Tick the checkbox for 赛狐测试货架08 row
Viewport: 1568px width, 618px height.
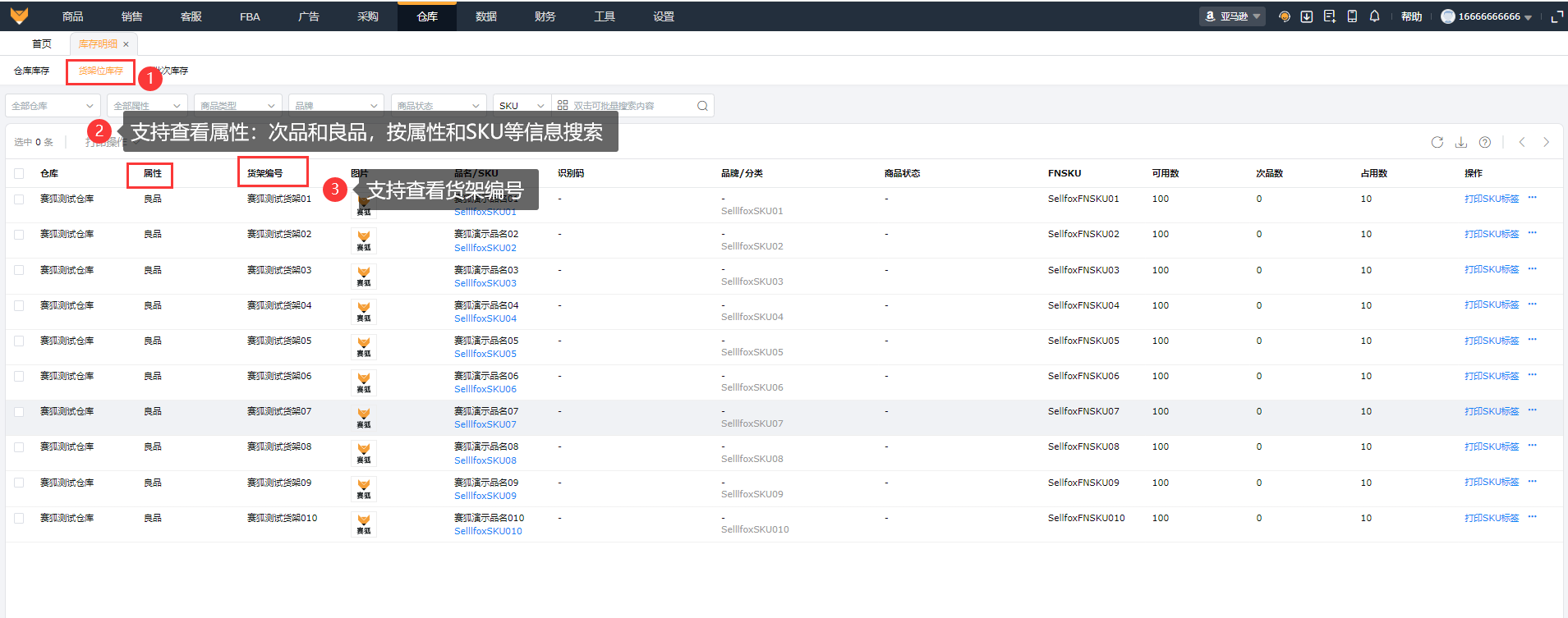pos(19,447)
